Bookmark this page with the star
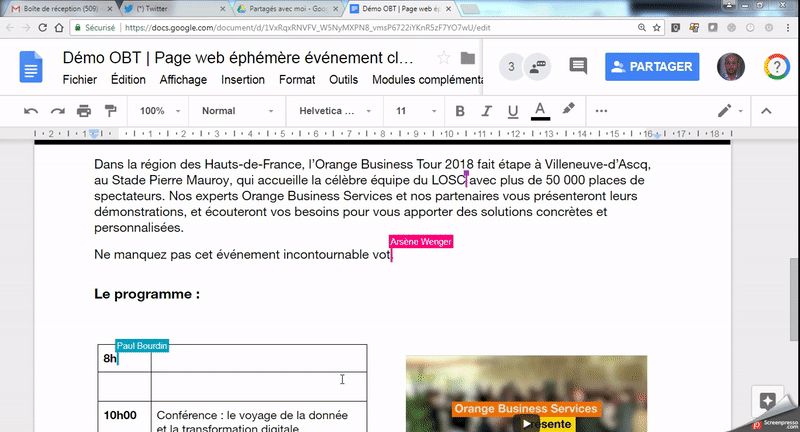The width and height of the screenshot is (800, 432). click(657, 28)
